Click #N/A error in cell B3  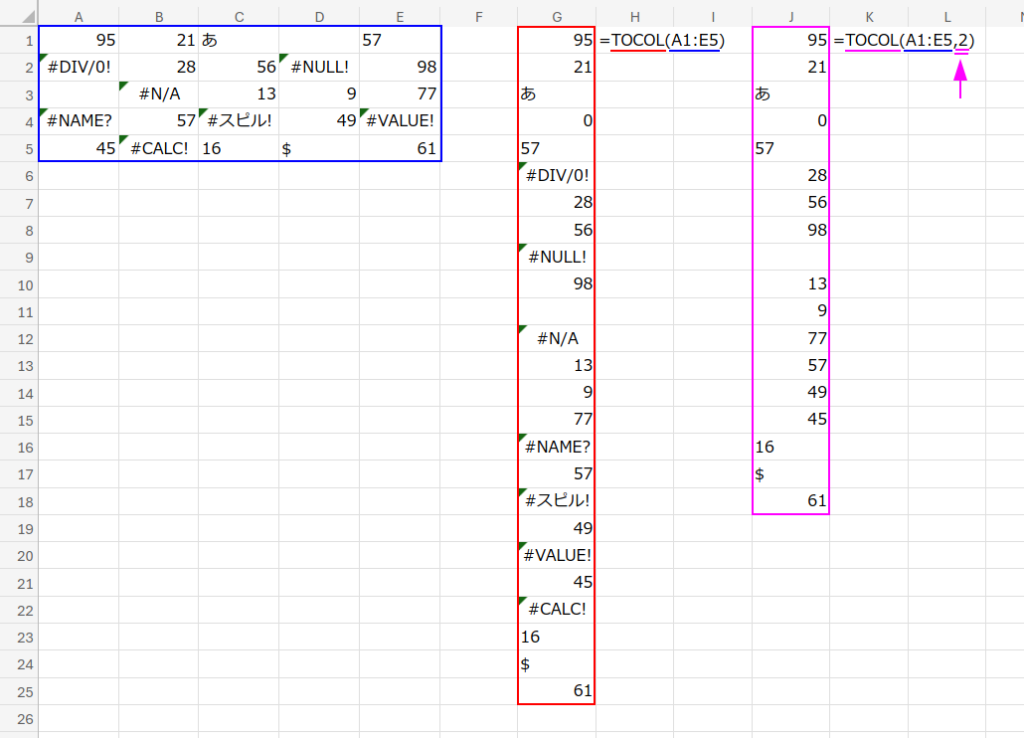(x=158, y=95)
